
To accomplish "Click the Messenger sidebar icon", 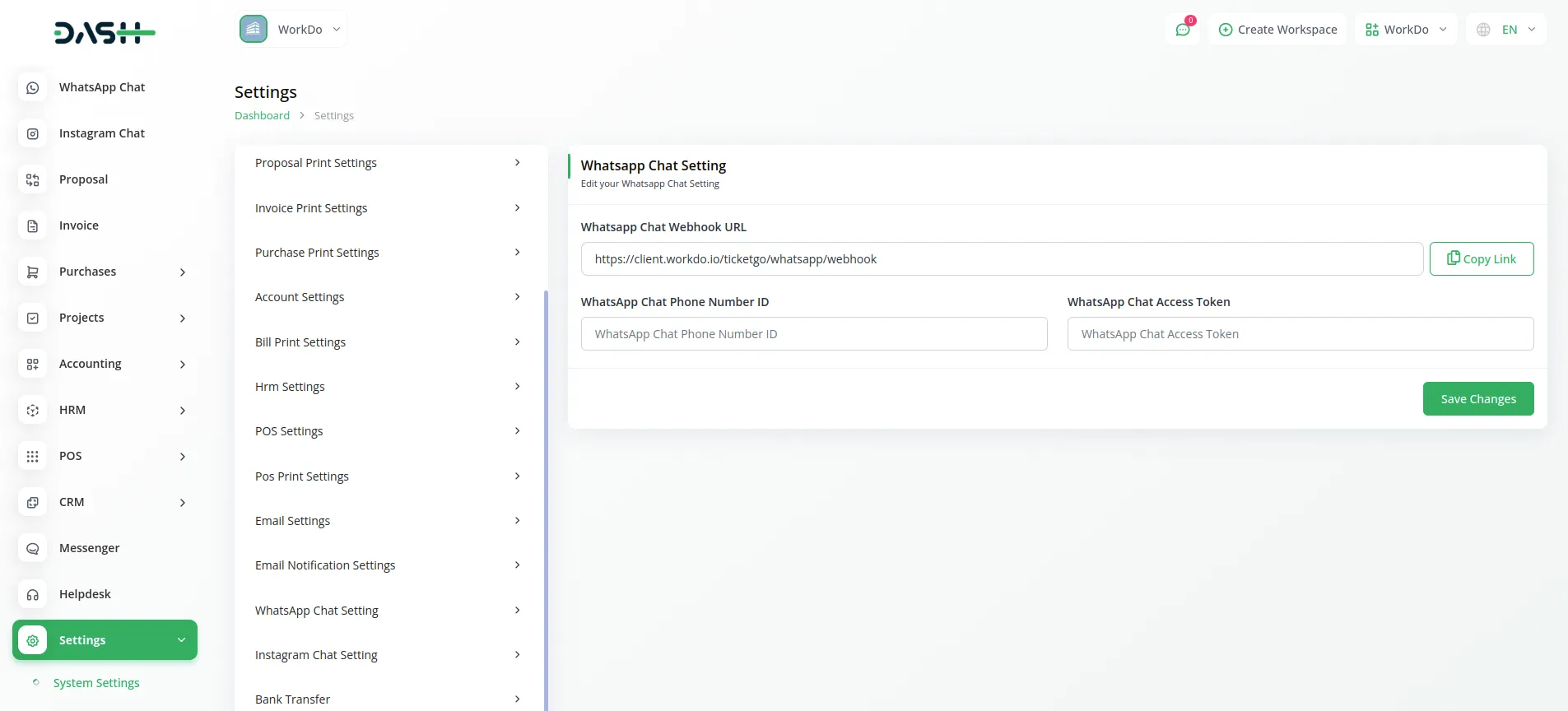I will click(33, 548).
